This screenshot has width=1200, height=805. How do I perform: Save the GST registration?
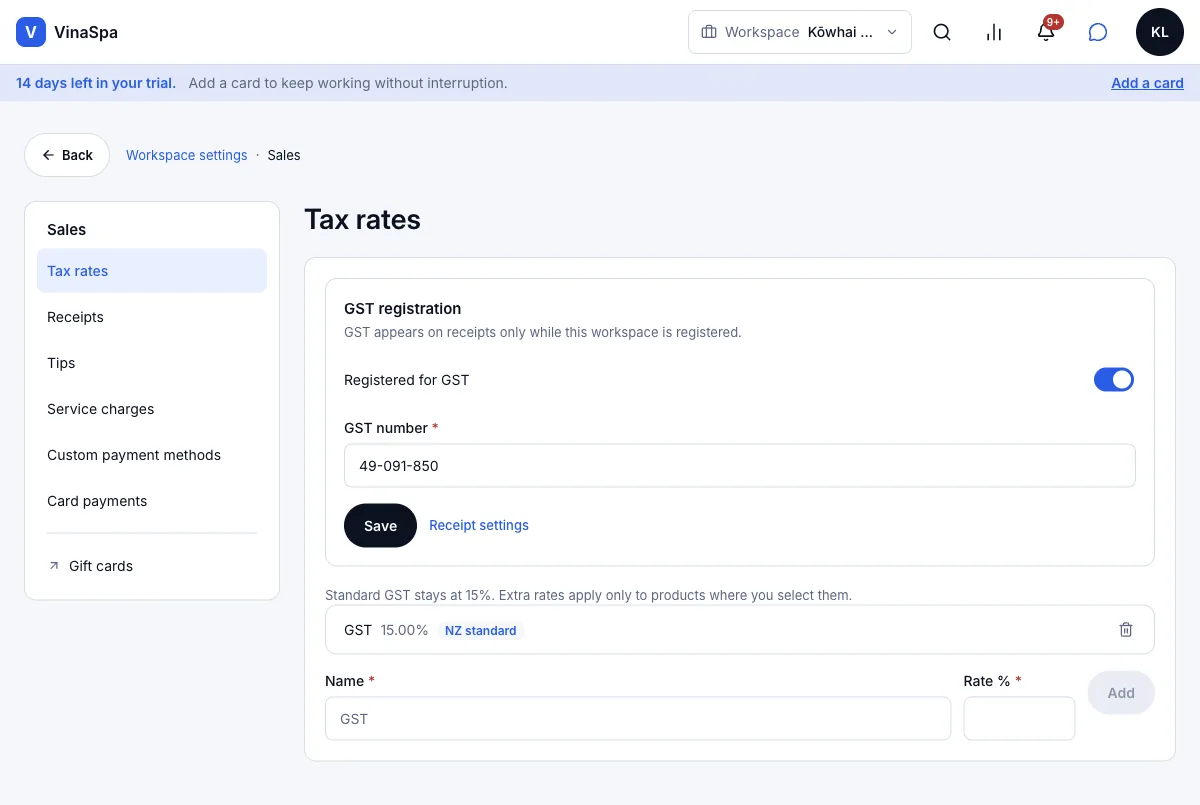click(x=380, y=525)
